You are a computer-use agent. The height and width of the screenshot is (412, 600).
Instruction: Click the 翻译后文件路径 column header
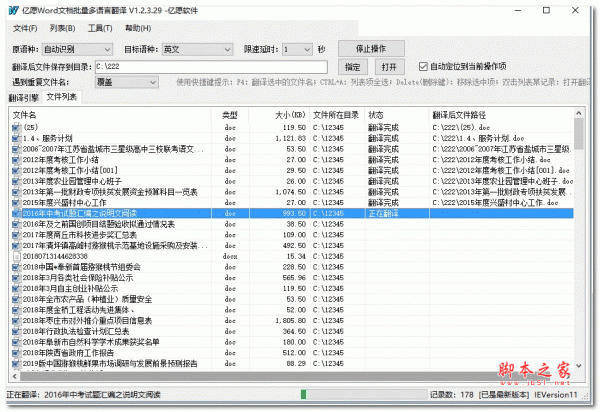pyautogui.click(x=501, y=115)
